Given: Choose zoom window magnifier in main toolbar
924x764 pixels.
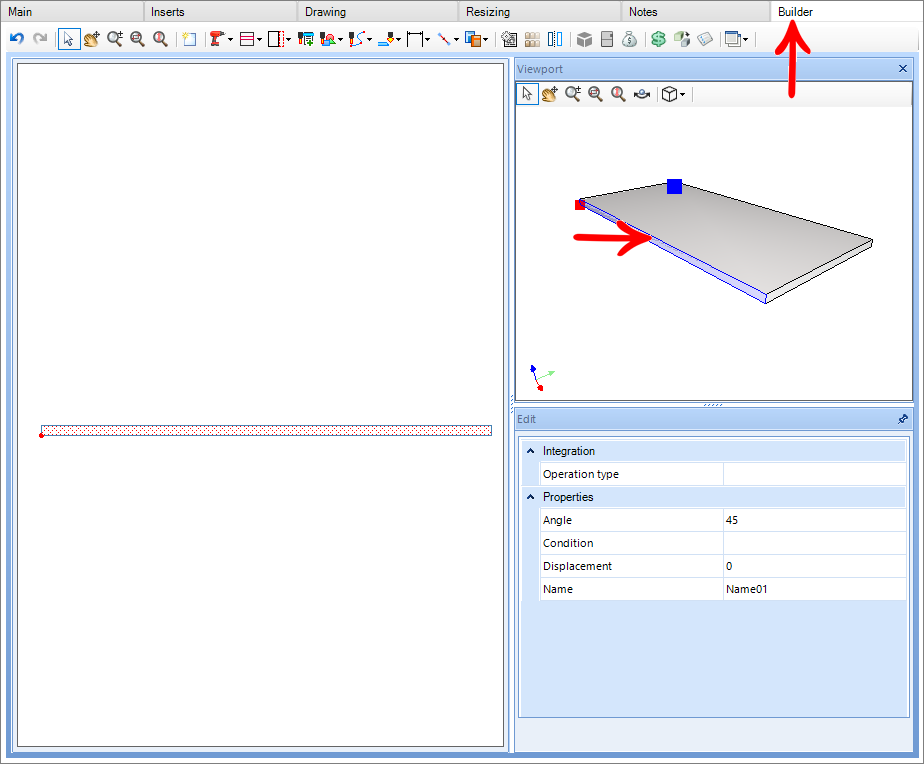Looking at the screenshot, I should click(137, 39).
